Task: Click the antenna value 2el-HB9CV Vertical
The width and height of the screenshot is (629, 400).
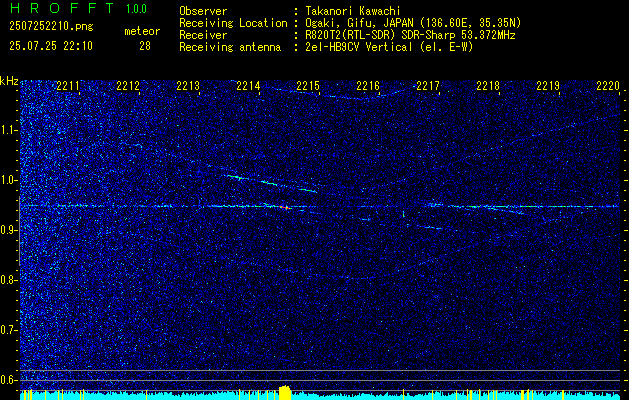Action: [359, 47]
